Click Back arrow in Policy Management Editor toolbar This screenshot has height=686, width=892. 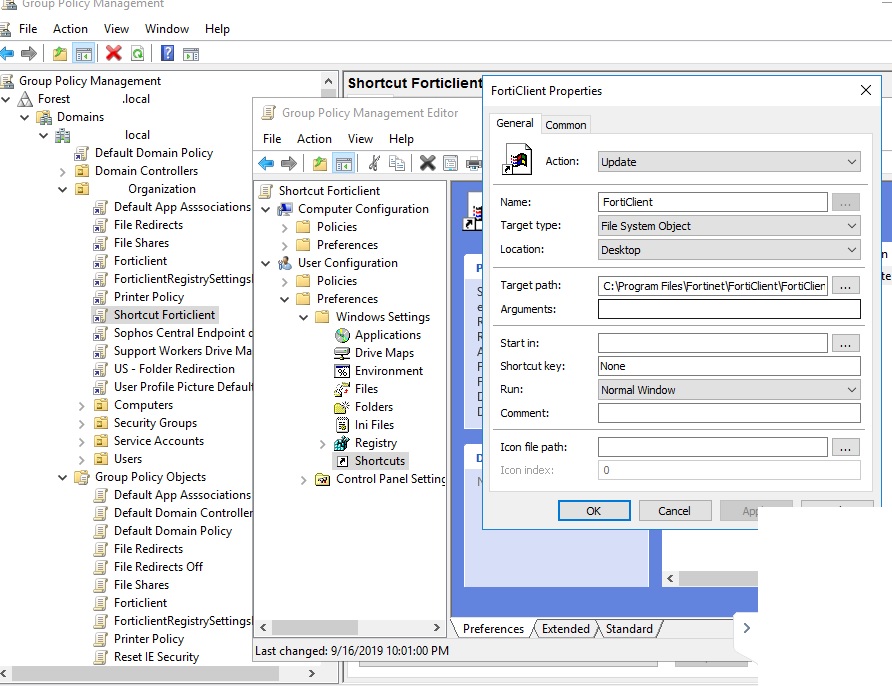click(x=266, y=164)
